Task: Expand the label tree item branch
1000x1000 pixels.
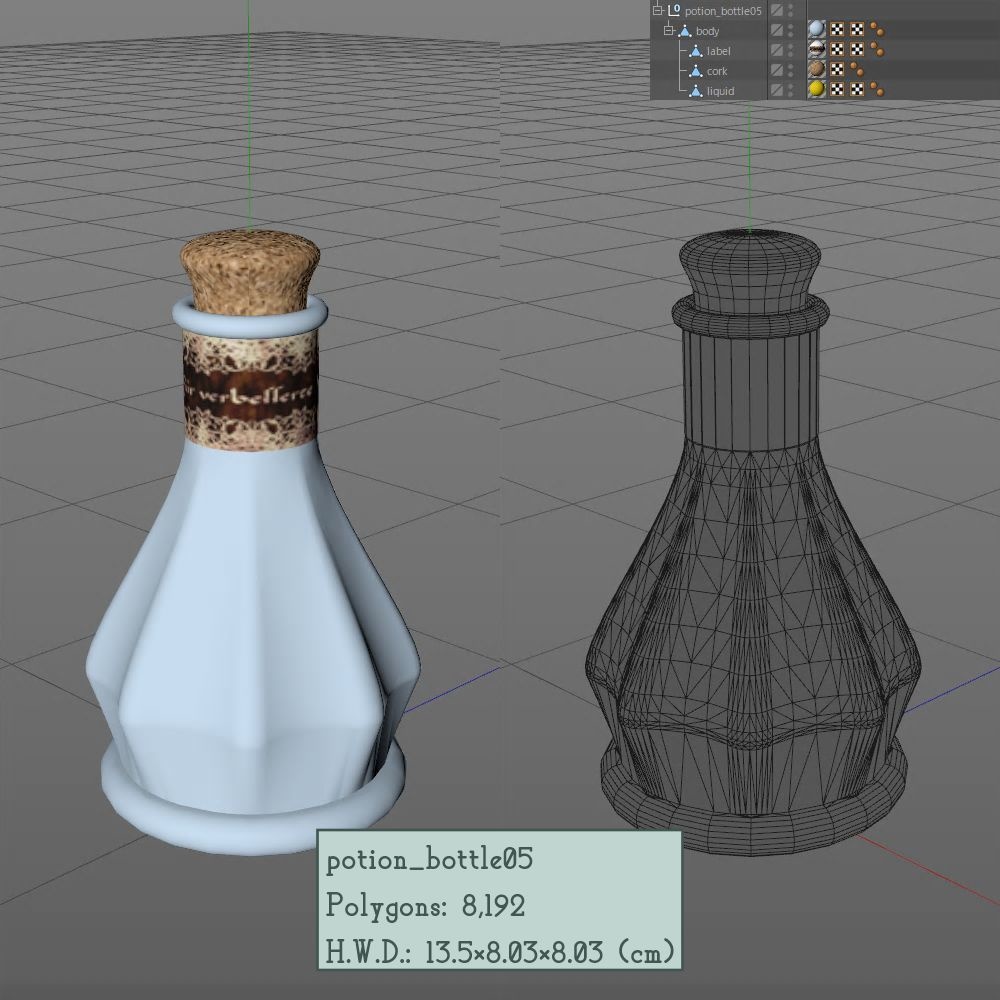Action: tap(682, 51)
